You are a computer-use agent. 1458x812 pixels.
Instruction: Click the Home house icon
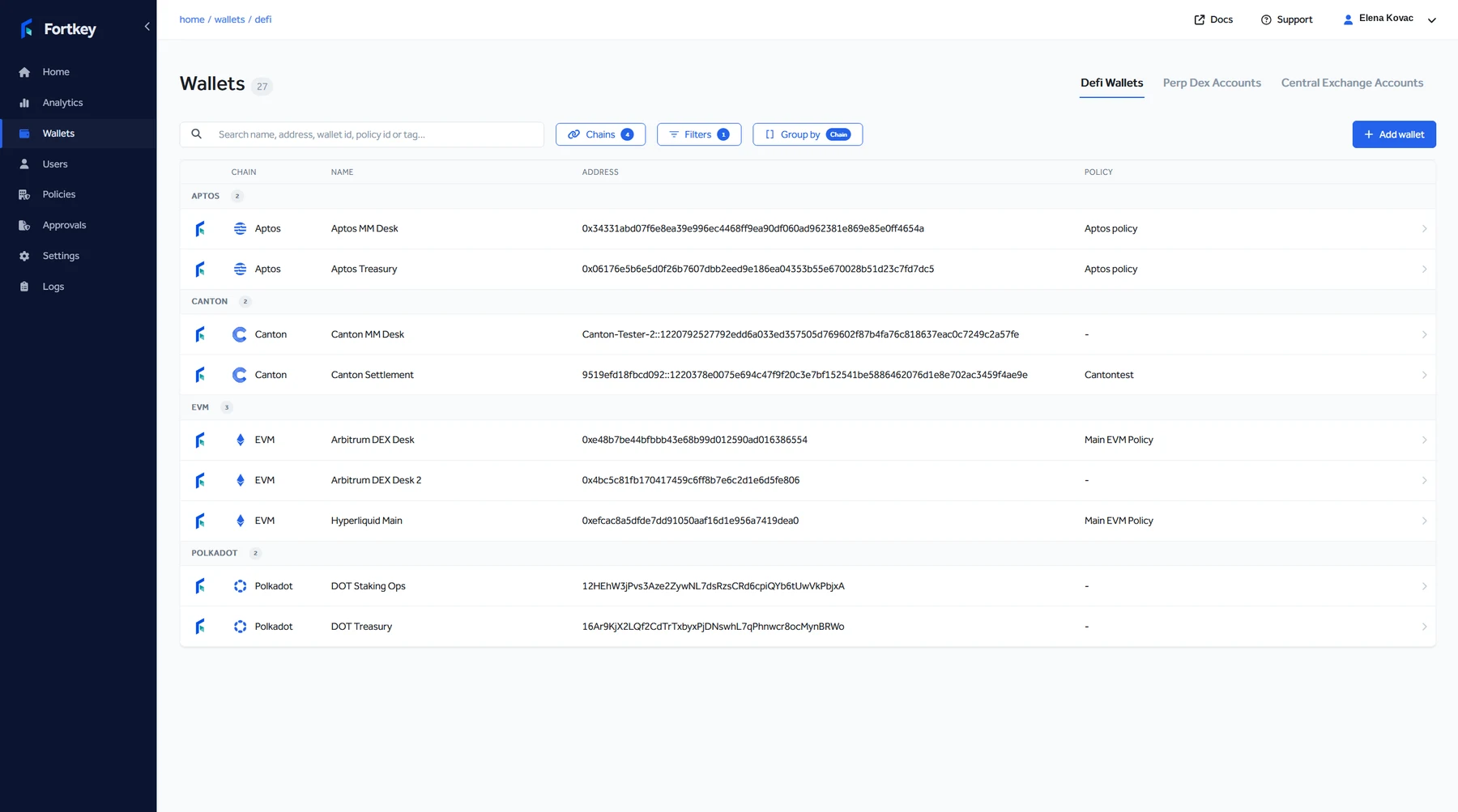(24, 72)
